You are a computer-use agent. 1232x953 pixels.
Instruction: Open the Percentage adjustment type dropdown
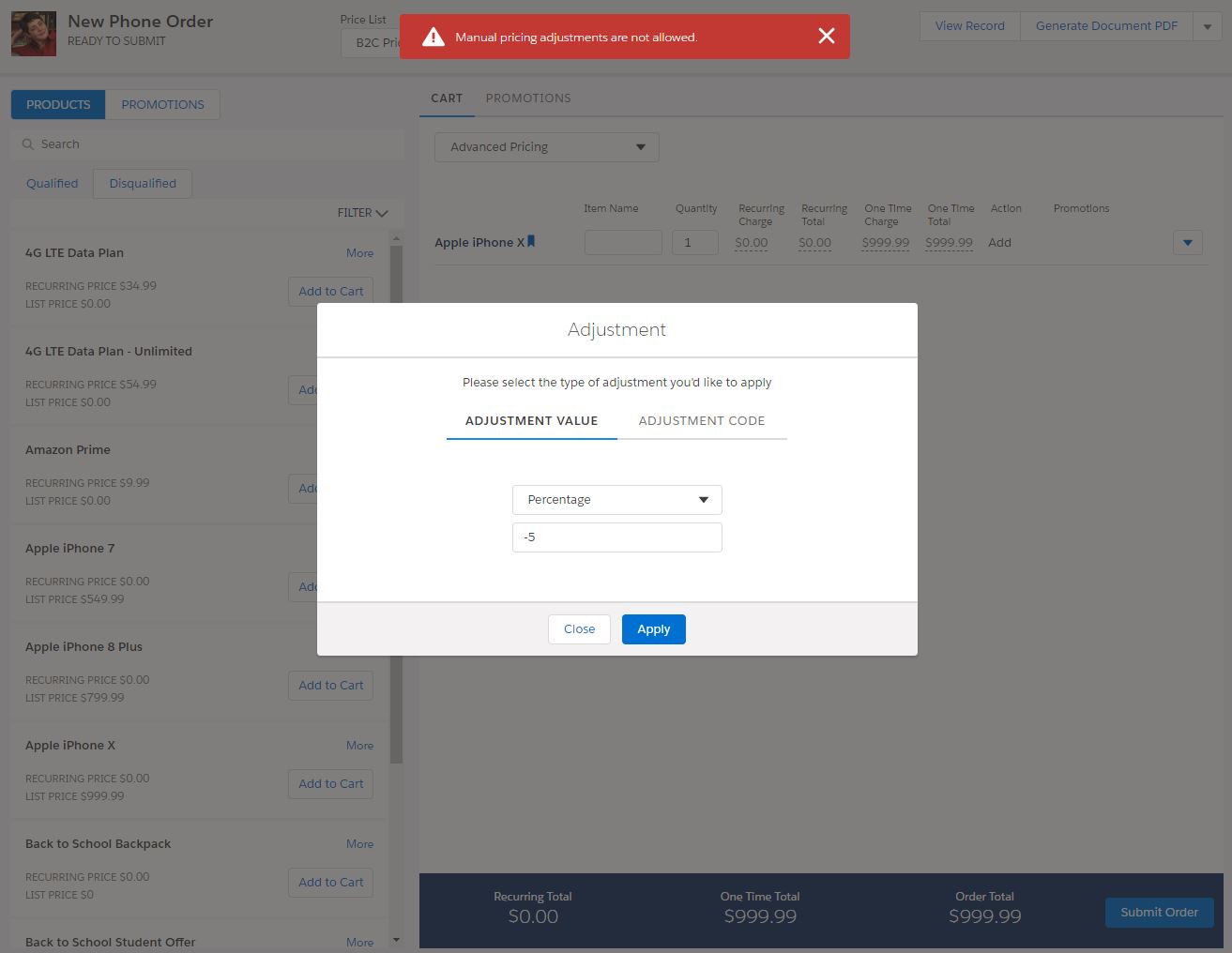point(617,500)
